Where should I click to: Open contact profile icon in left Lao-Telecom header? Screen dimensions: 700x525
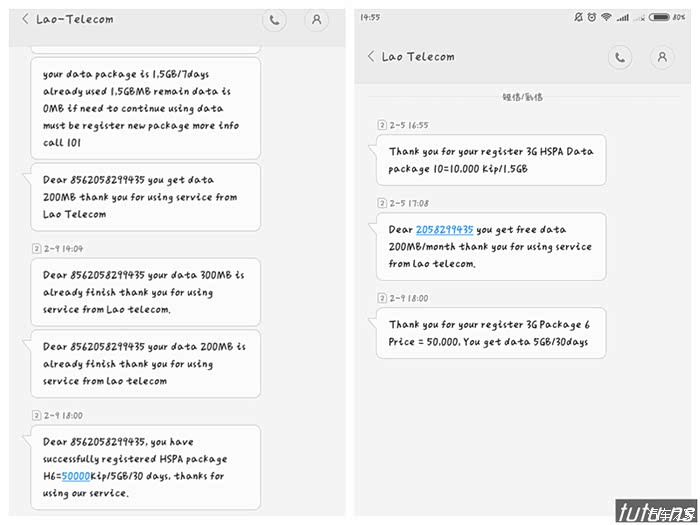pos(317,20)
